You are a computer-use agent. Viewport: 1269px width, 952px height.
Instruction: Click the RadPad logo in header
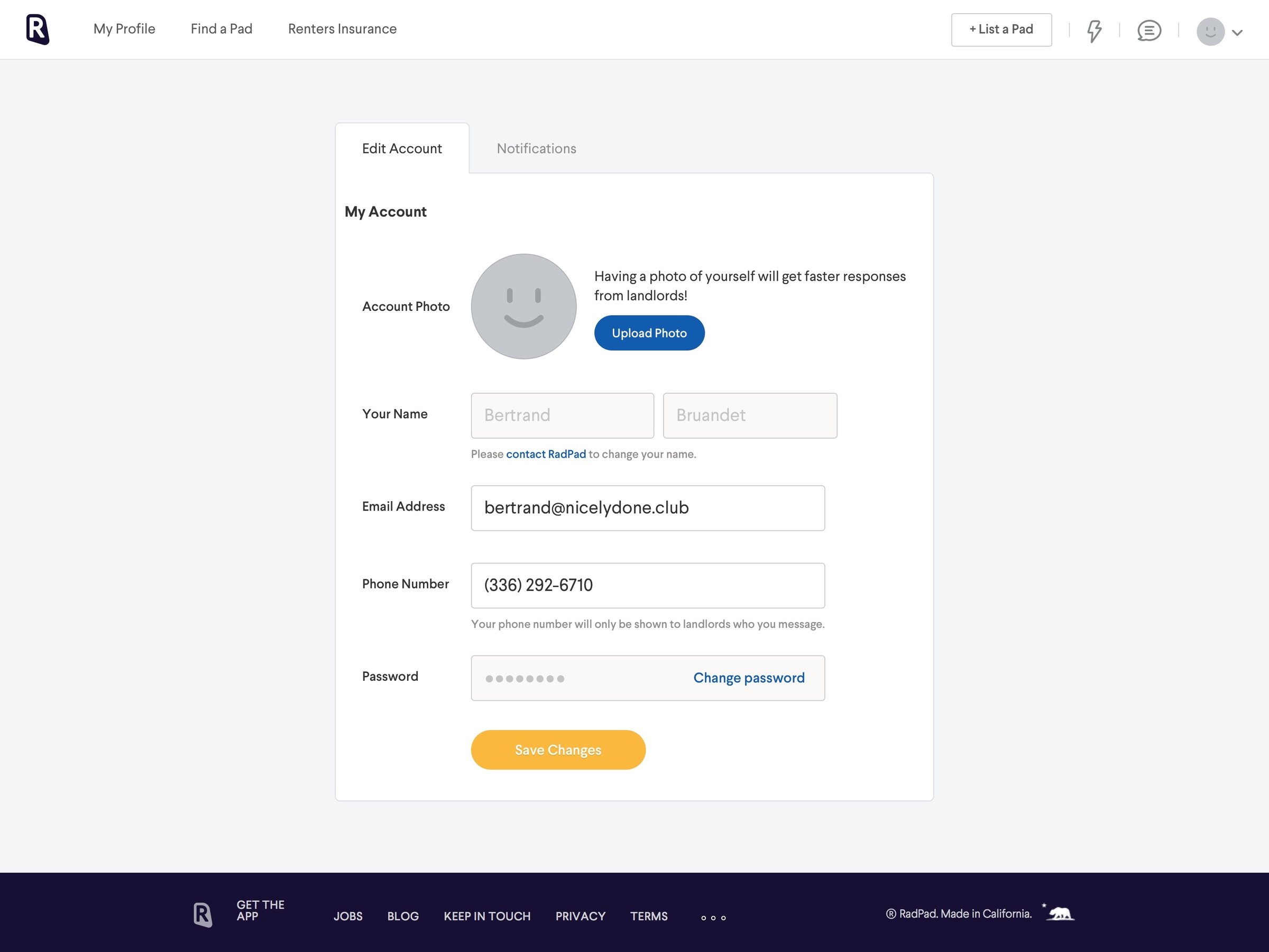tap(38, 29)
